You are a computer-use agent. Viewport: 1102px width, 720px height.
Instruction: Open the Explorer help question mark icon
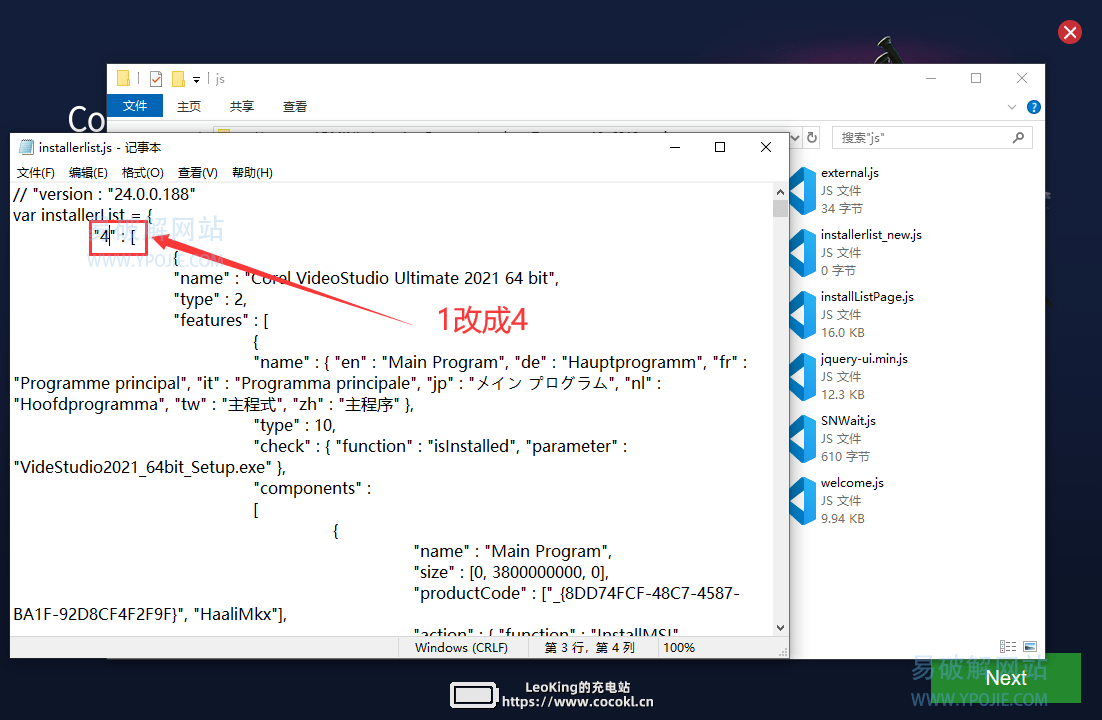1034,107
